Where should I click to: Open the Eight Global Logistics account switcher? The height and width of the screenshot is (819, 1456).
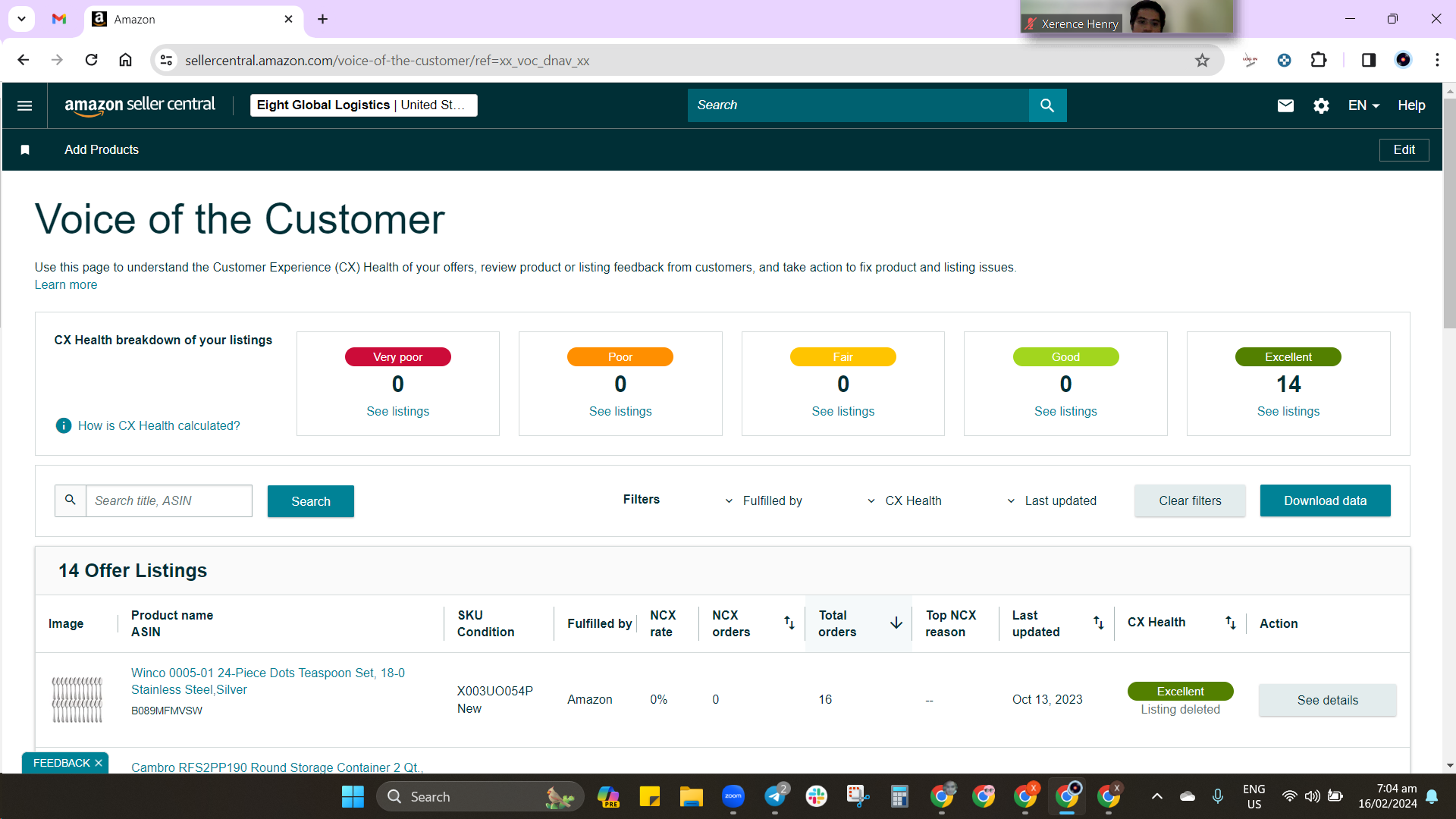pyautogui.click(x=363, y=105)
